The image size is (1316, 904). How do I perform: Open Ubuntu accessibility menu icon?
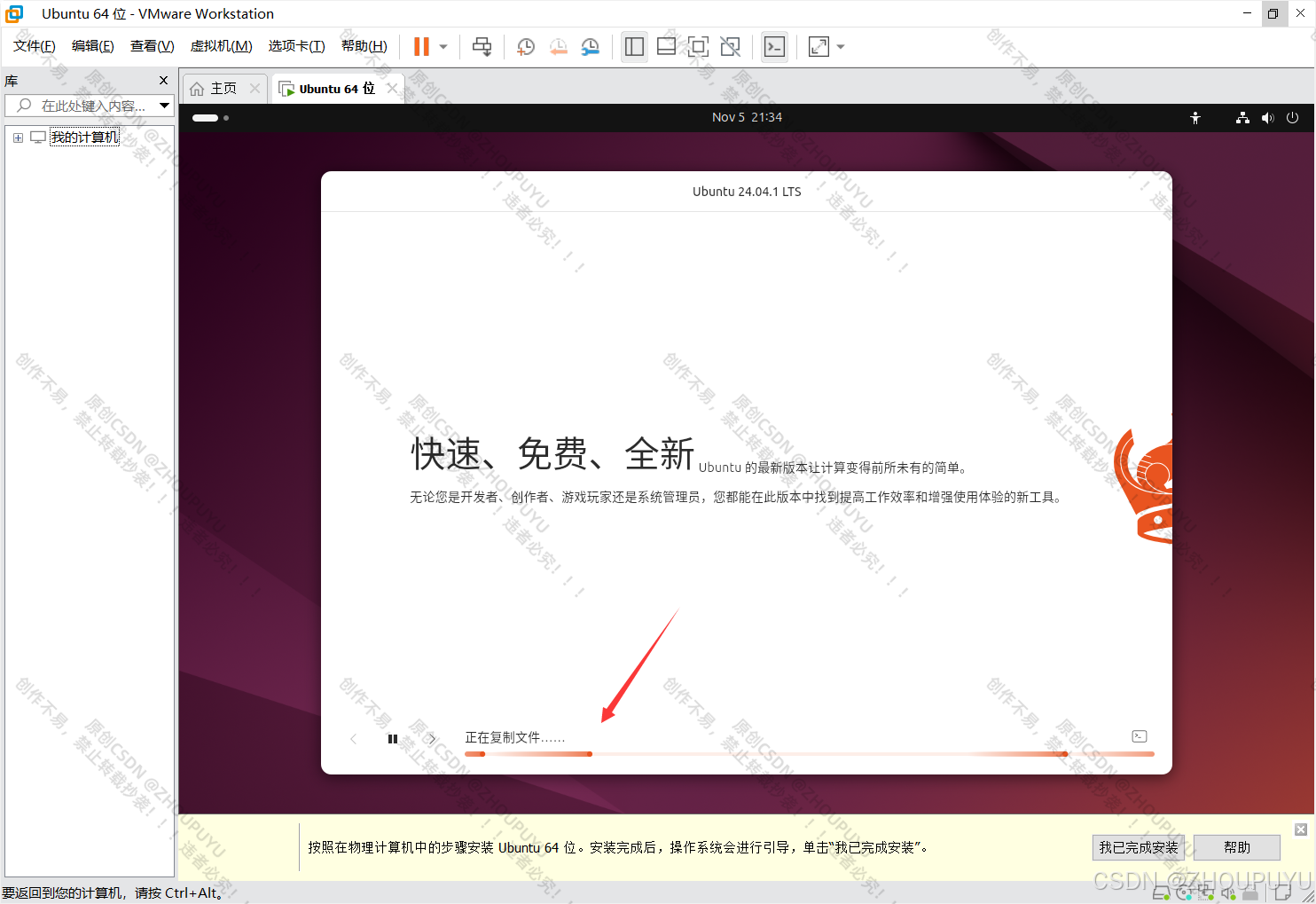click(1195, 118)
